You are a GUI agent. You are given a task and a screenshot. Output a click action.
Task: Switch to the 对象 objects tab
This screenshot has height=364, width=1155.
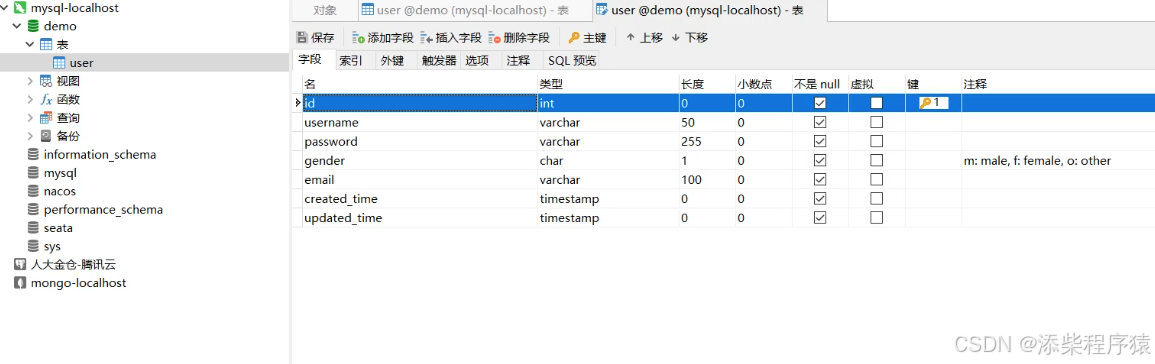coord(325,10)
